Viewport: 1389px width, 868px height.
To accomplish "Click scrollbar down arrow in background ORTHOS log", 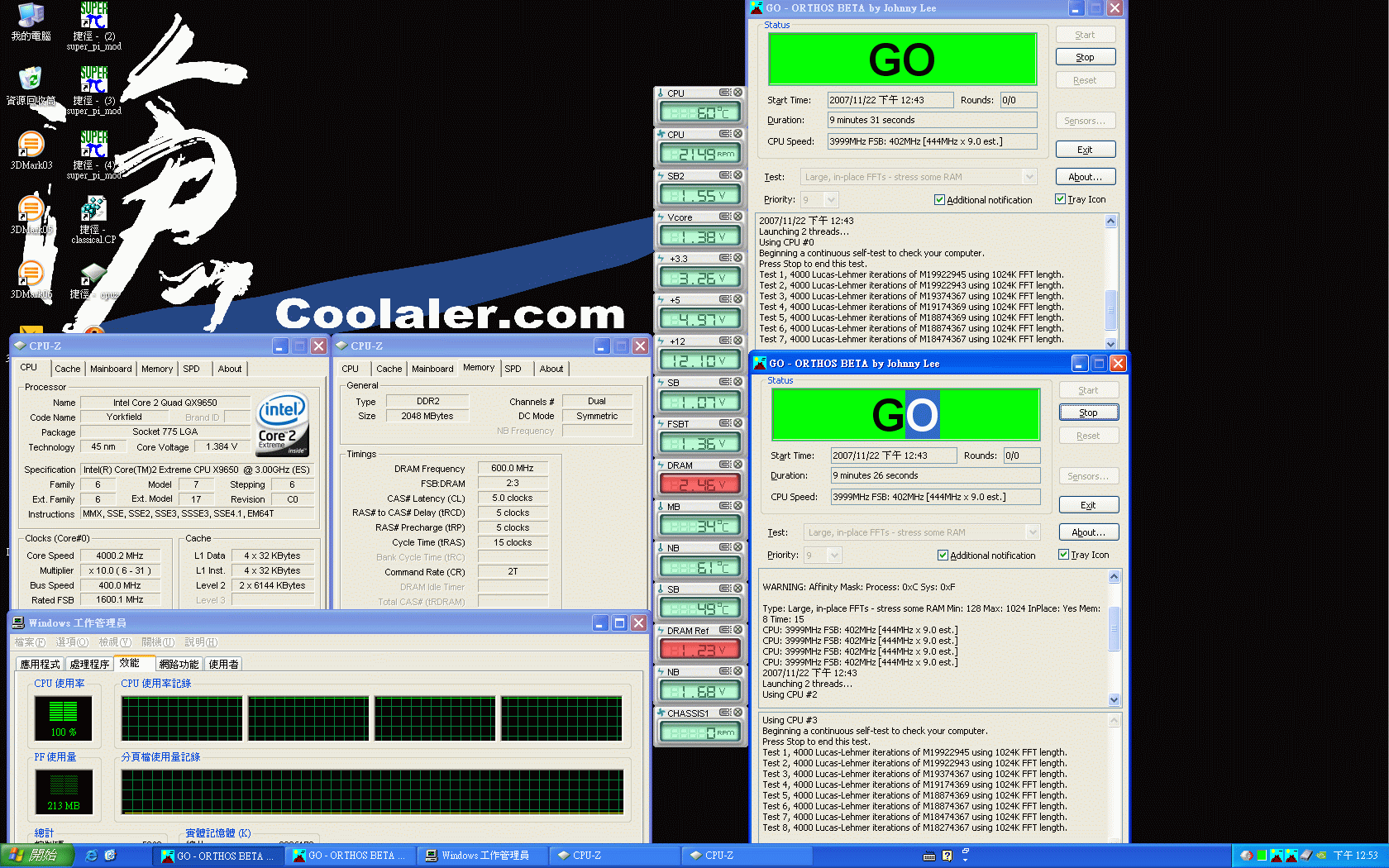I will (x=1110, y=343).
